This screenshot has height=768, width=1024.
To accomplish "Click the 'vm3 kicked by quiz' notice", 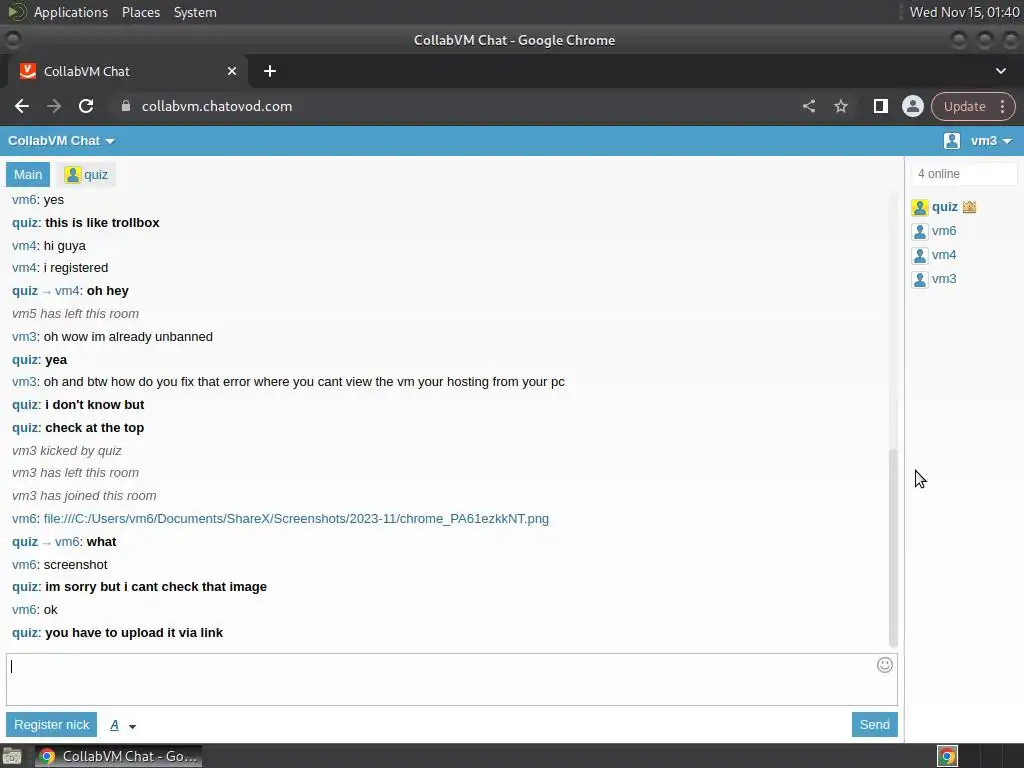I will [x=67, y=451].
